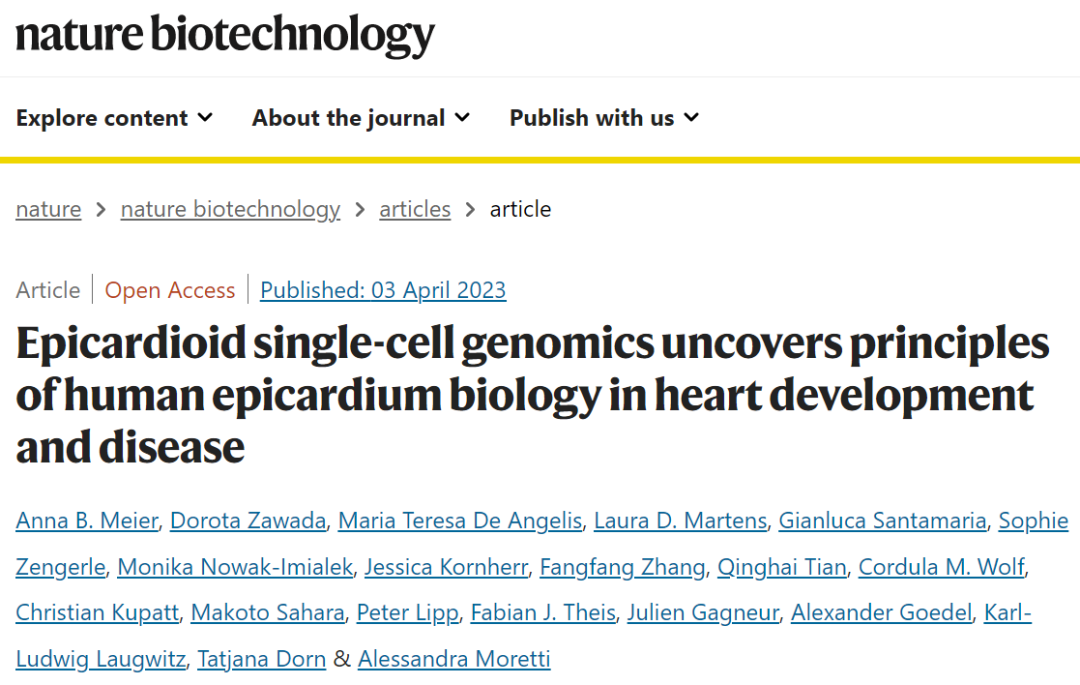The image size is (1080, 685).
Task: Open author Anna B. Meier
Action: pos(87,520)
